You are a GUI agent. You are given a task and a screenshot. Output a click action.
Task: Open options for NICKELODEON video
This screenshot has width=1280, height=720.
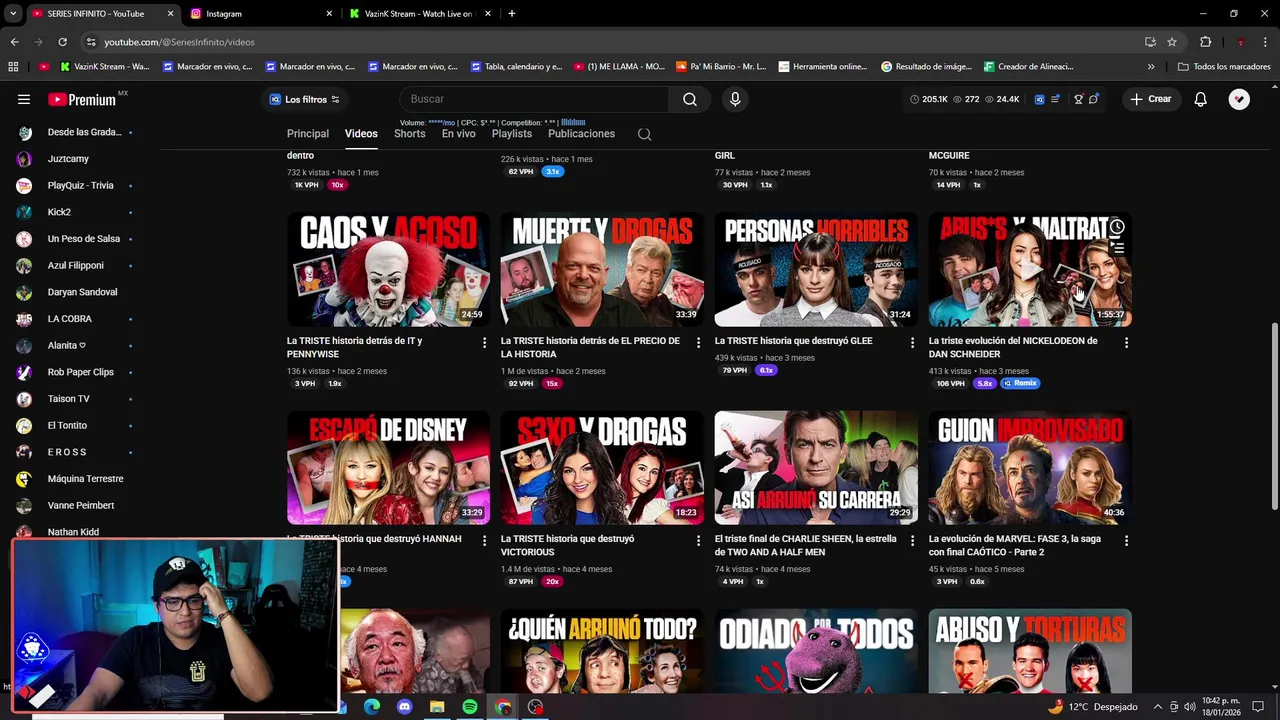pyautogui.click(x=1126, y=342)
